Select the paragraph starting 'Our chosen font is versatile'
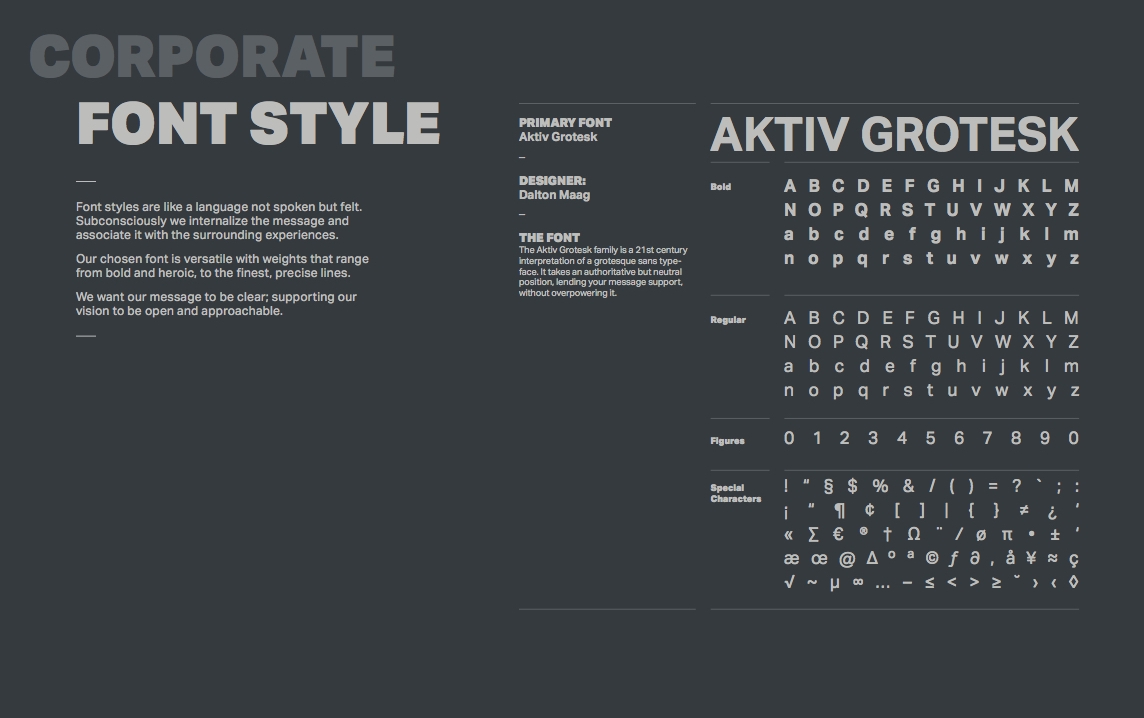Image resolution: width=1144 pixels, height=718 pixels. [223, 266]
